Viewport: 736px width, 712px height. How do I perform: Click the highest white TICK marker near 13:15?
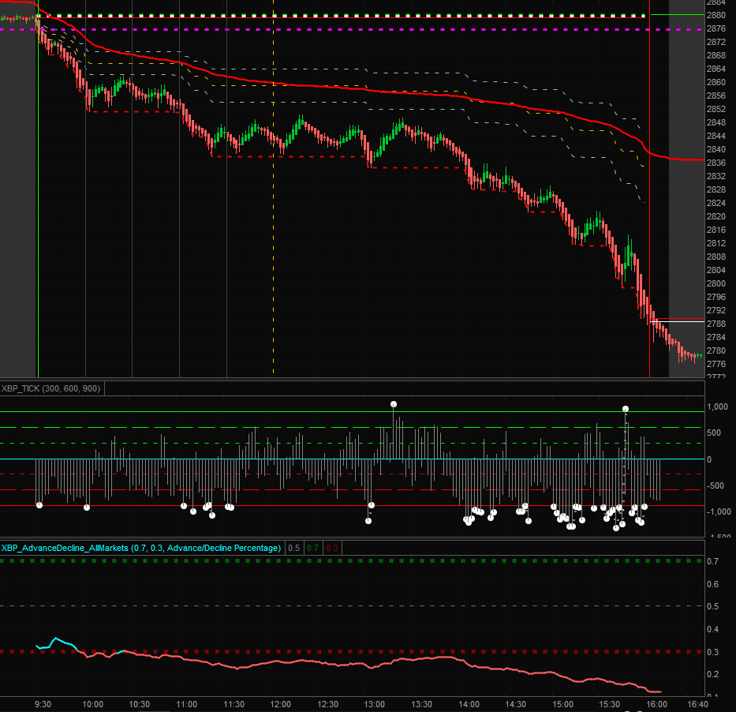pyautogui.click(x=394, y=404)
